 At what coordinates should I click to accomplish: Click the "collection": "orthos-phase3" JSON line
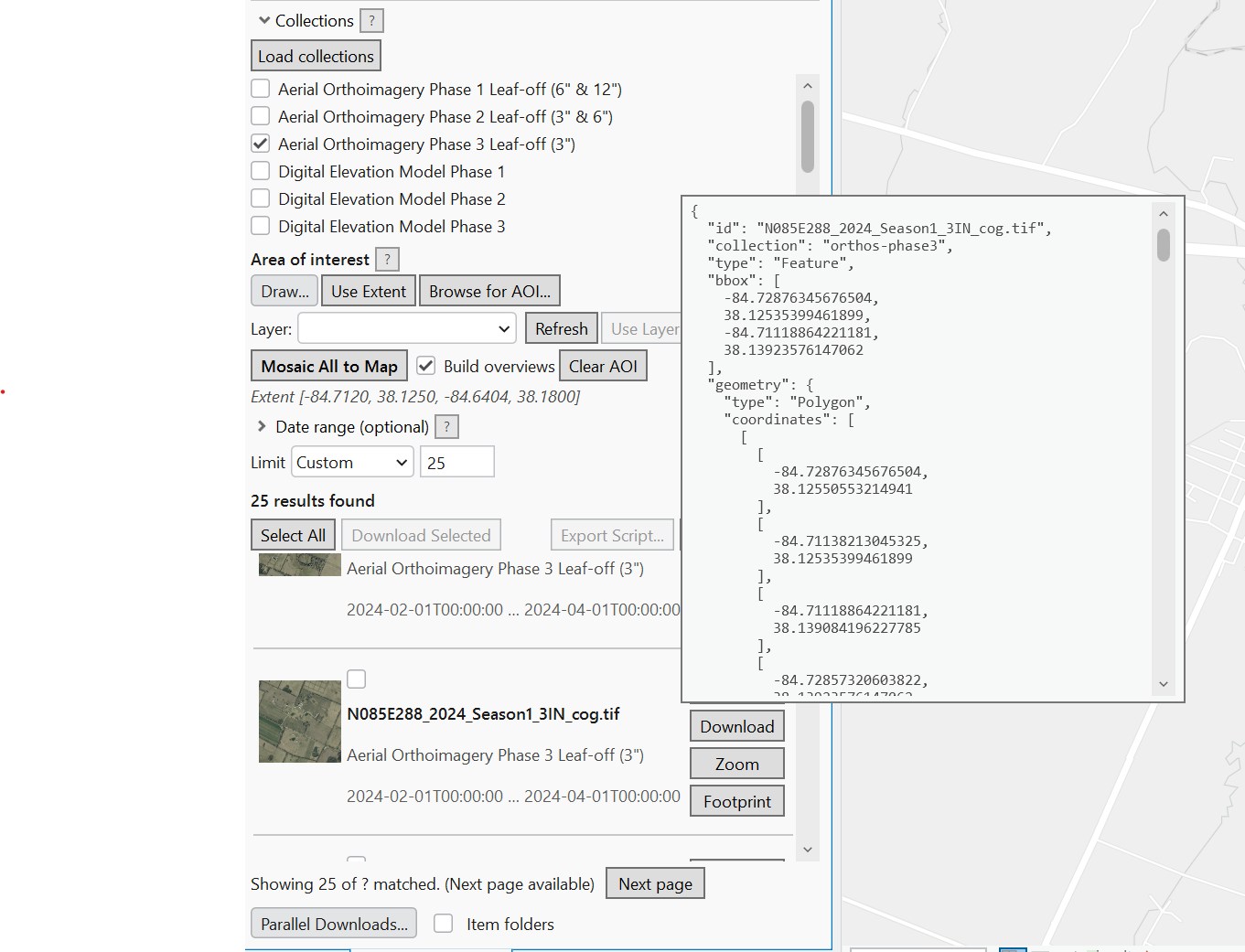click(830, 246)
